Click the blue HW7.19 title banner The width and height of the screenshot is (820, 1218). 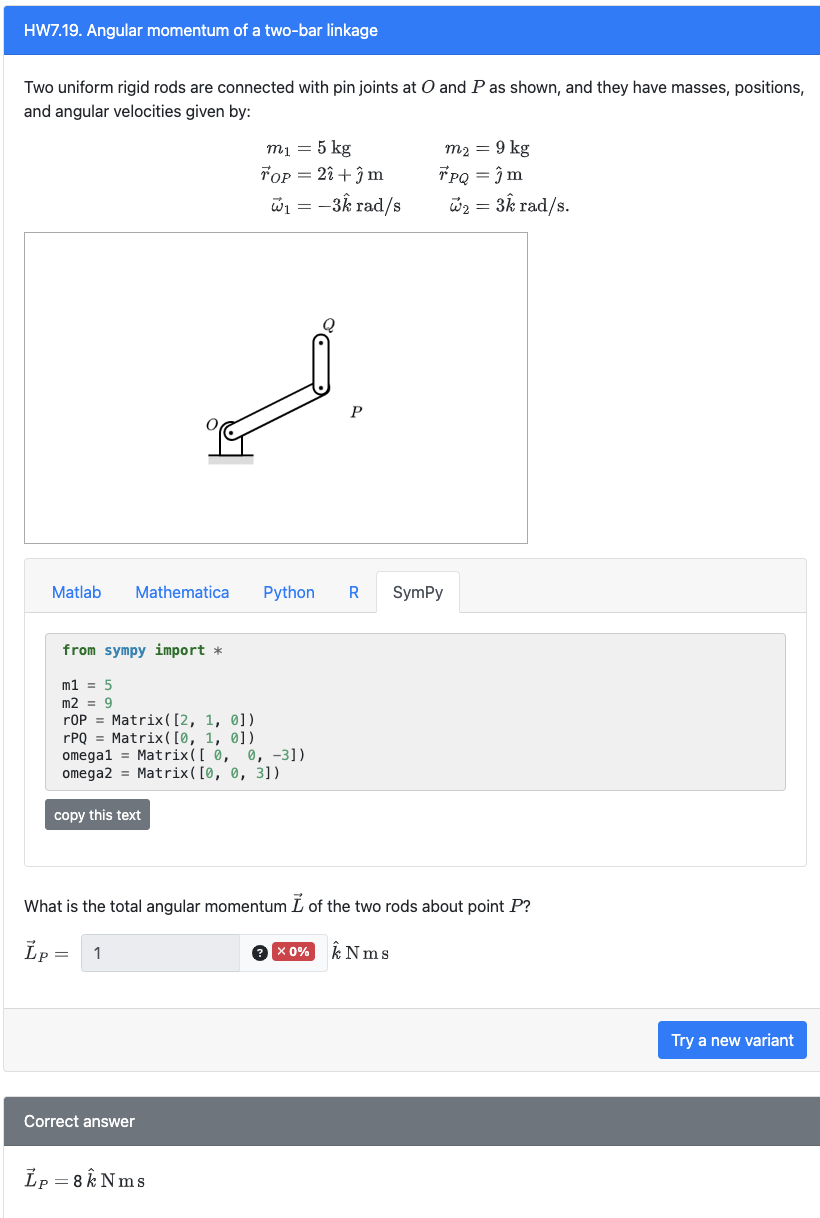[410, 30]
